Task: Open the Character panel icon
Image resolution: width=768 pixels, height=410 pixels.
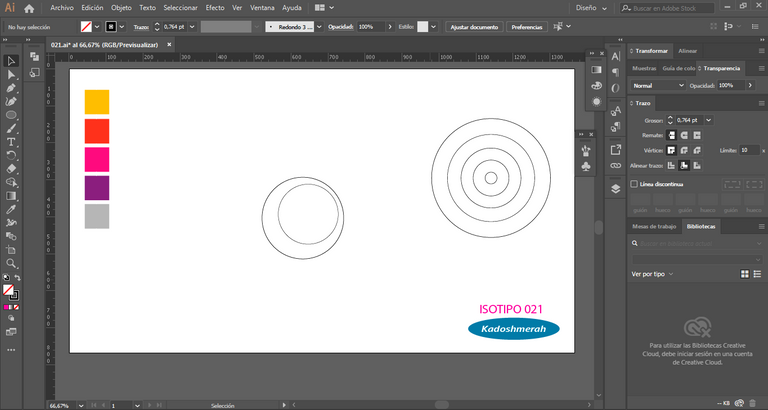Action: pyautogui.click(x=616, y=57)
